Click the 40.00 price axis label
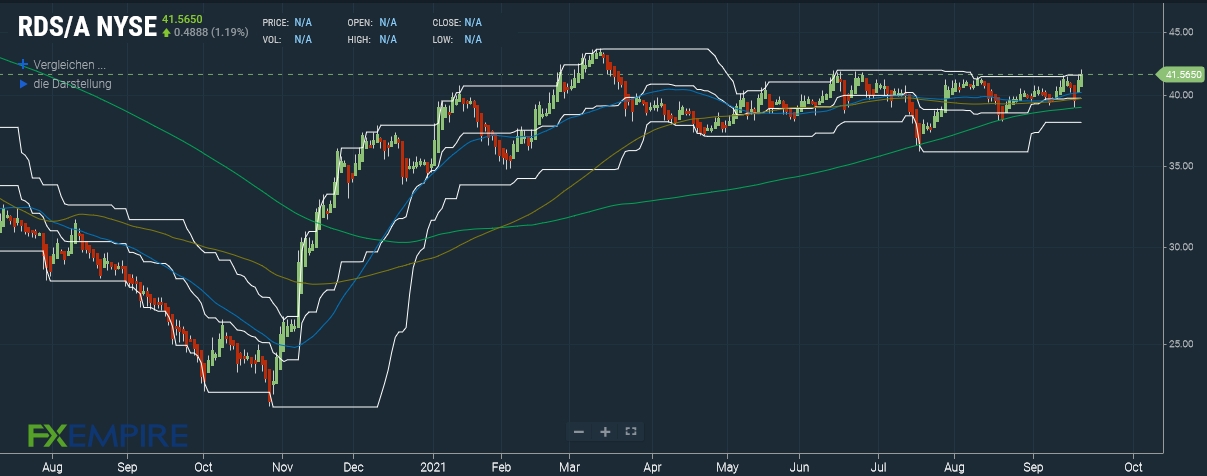This screenshot has height=476, width=1207. coord(1182,95)
